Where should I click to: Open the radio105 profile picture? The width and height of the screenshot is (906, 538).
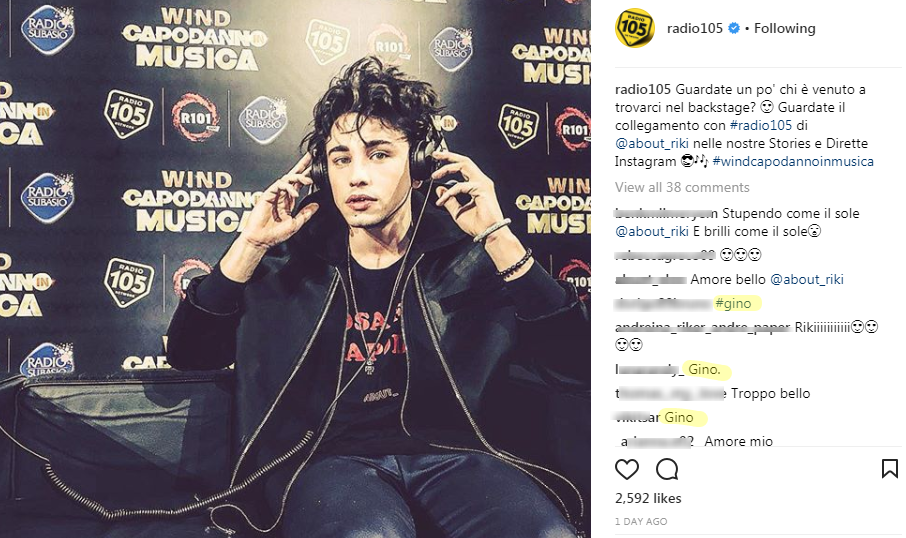tap(634, 28)
